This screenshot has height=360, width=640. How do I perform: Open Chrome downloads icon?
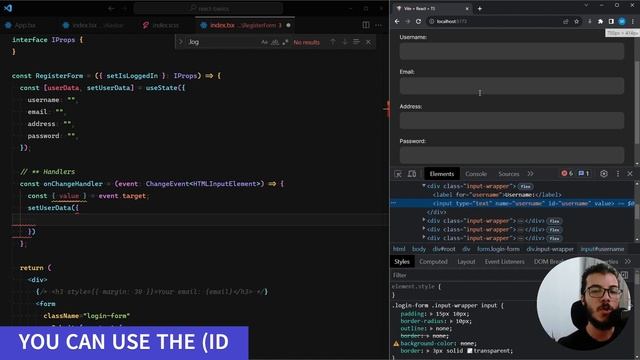(589, 21)
